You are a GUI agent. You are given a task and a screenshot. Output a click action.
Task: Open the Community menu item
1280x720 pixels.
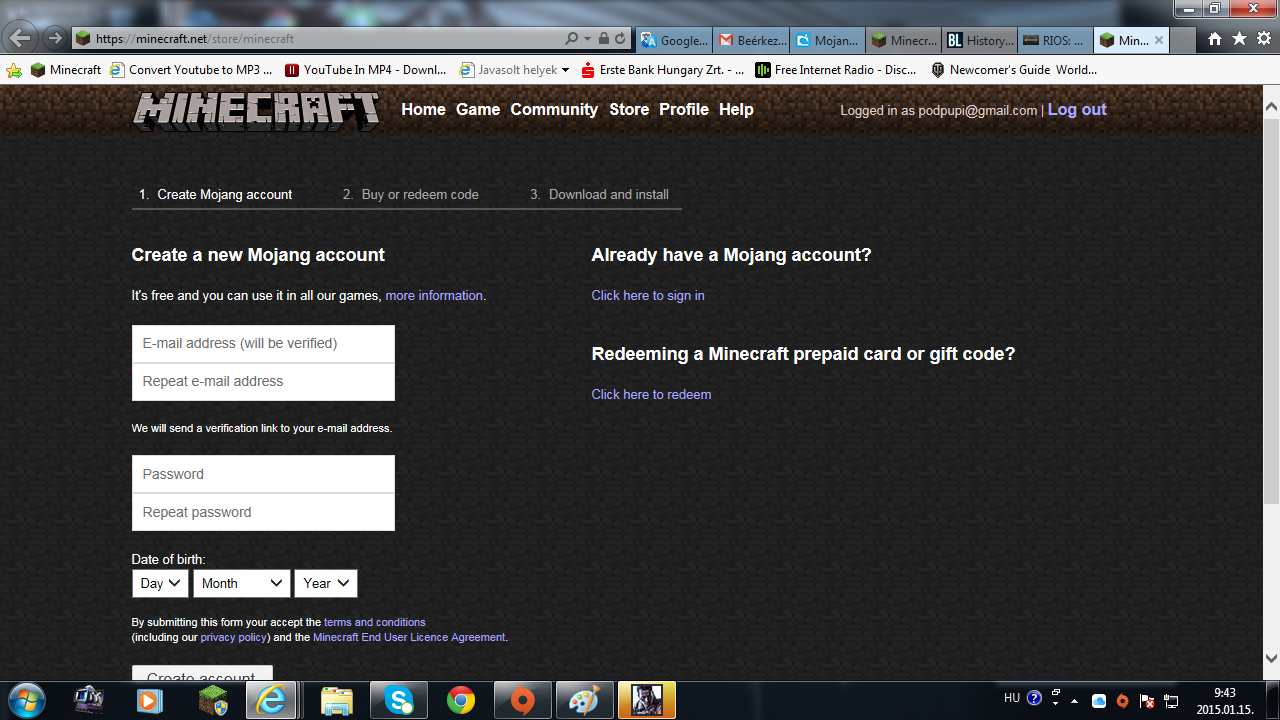click(x=554, y=110)
